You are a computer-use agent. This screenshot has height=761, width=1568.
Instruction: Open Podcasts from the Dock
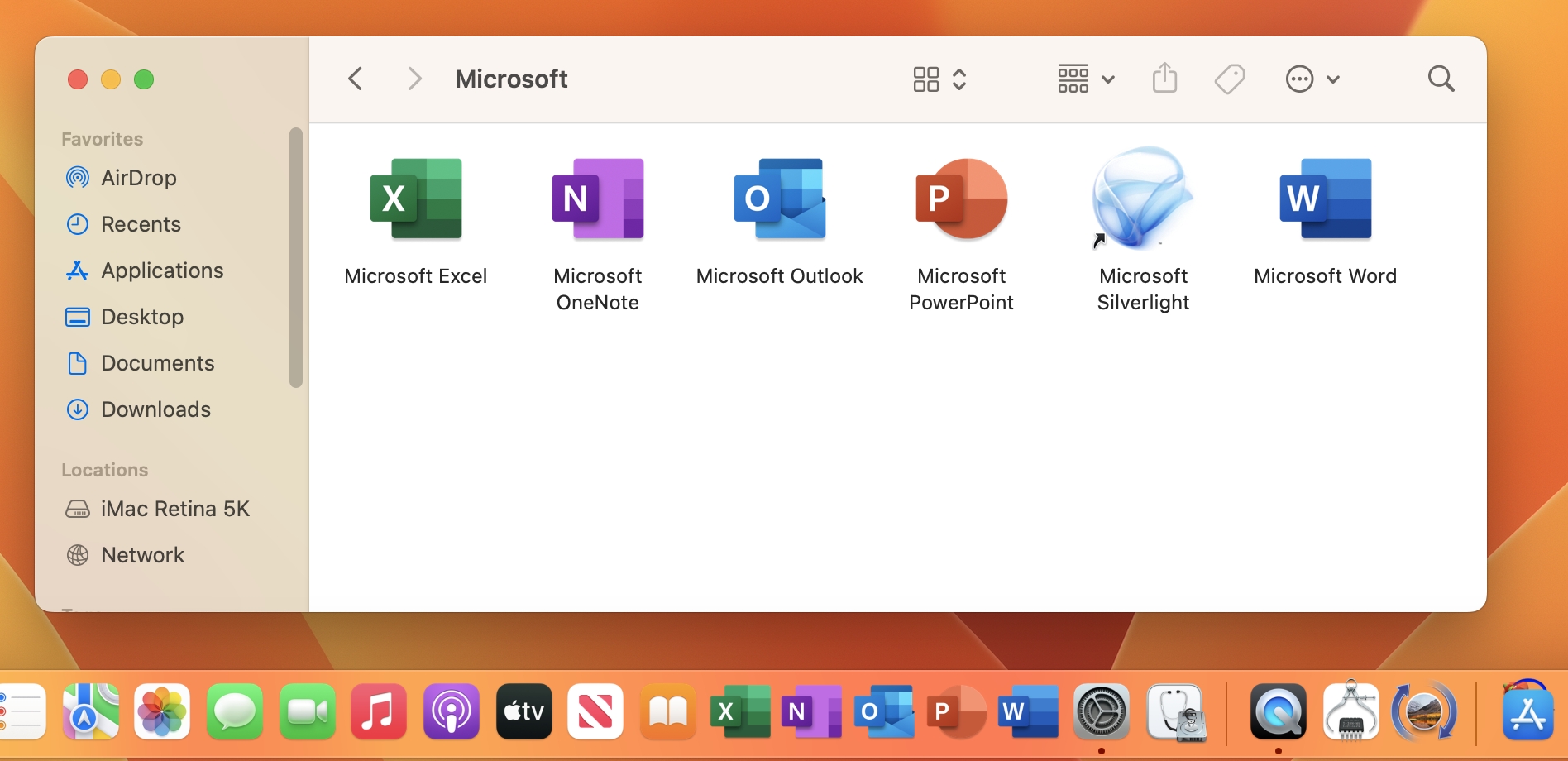(x=452, y=711)
